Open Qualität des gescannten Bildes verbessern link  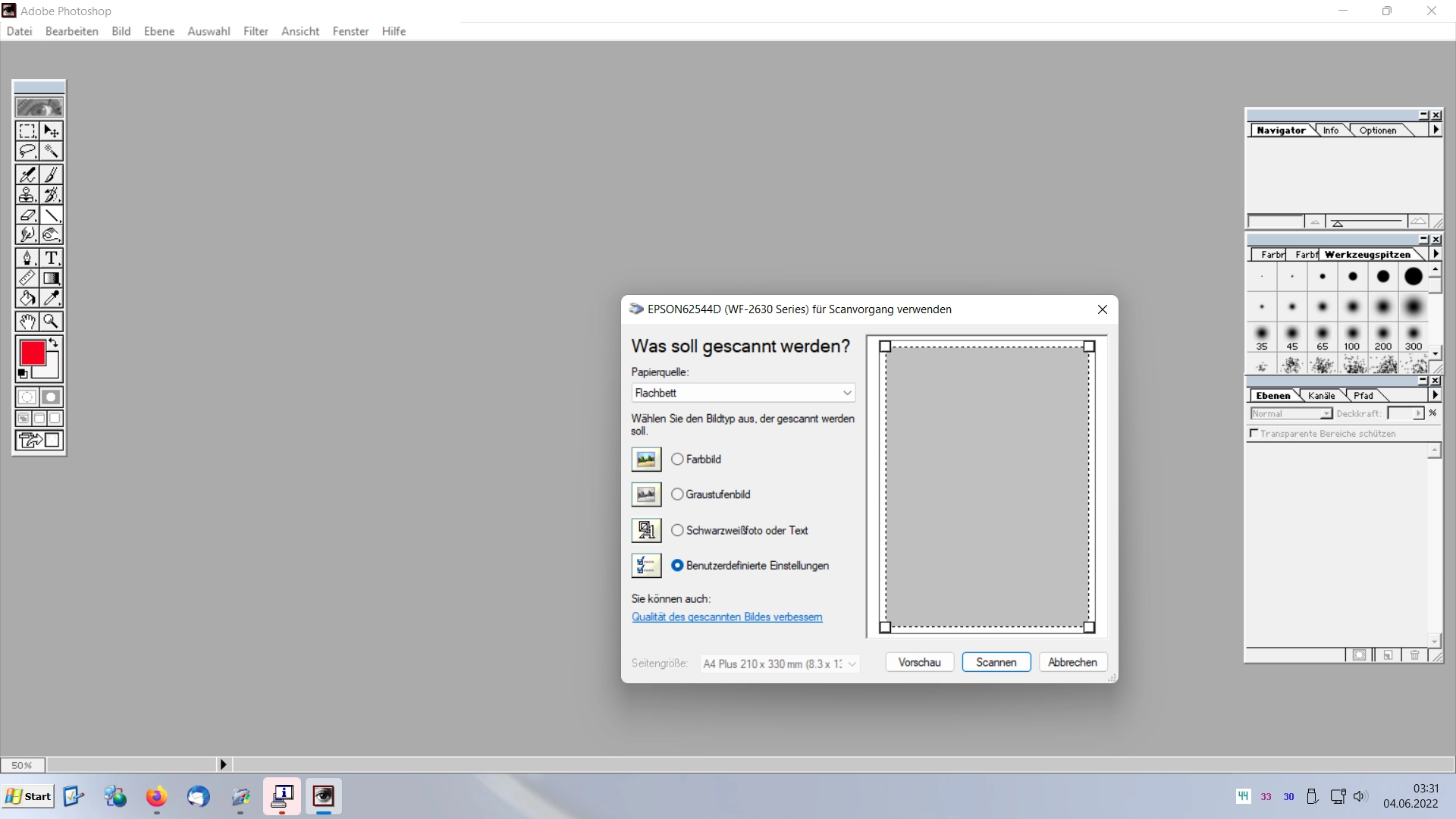click(x=726, y=617)
